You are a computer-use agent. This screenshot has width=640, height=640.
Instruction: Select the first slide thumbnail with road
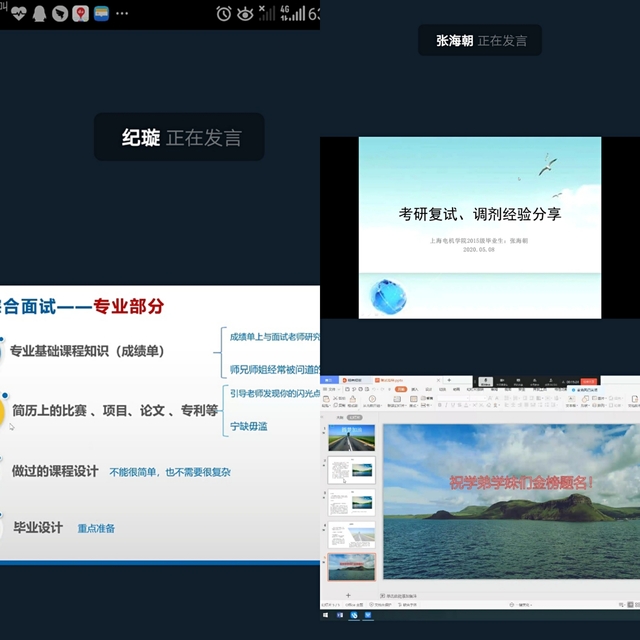tap(352, 437)
